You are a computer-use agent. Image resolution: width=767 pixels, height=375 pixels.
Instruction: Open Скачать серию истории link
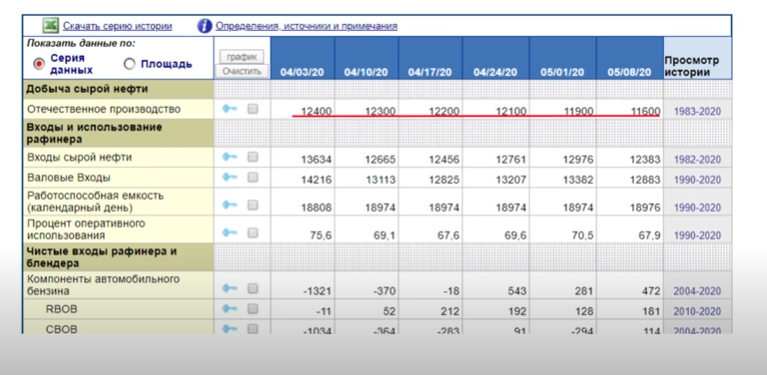(117, 26)
